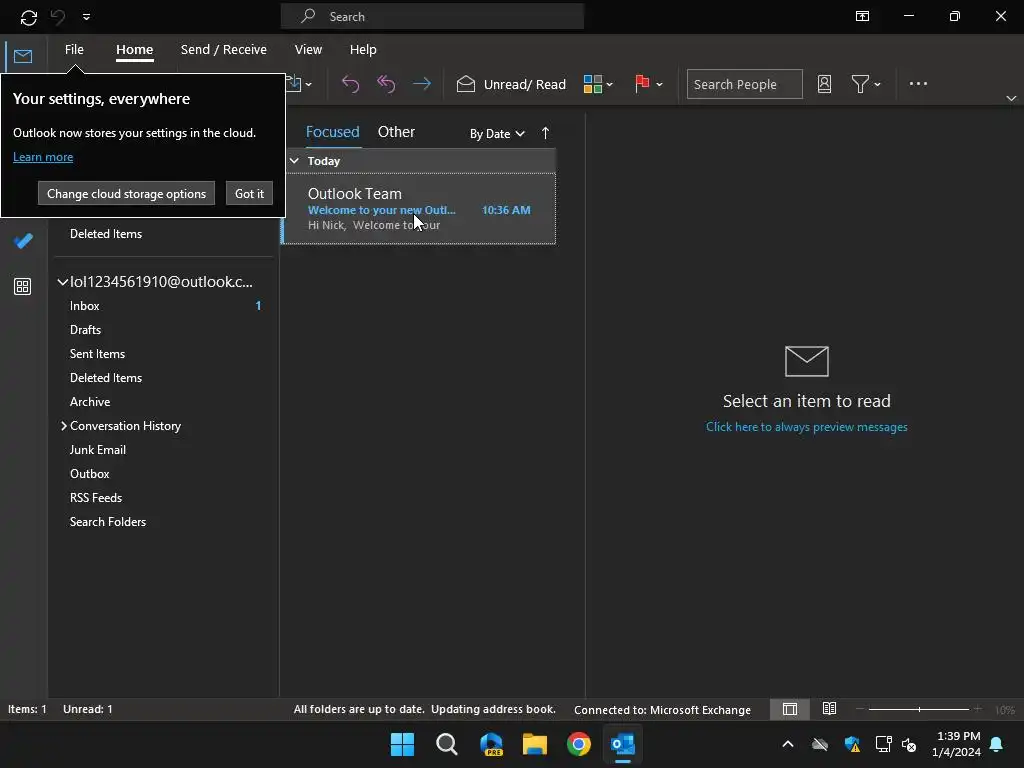
Task: Open the Filter Email funnel dropdown
Action: [866, 84]
